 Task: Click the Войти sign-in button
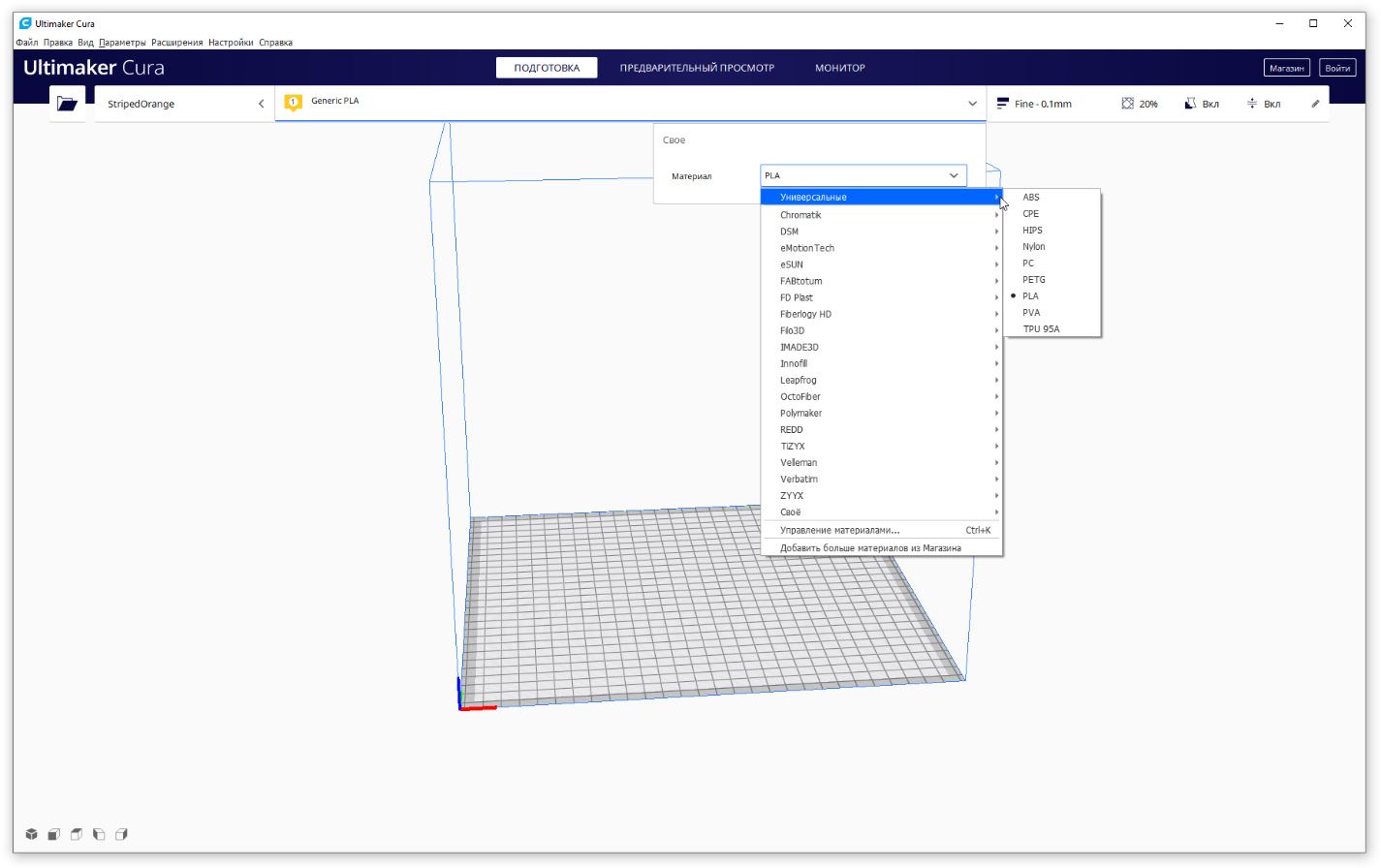tap(1337, 68)
